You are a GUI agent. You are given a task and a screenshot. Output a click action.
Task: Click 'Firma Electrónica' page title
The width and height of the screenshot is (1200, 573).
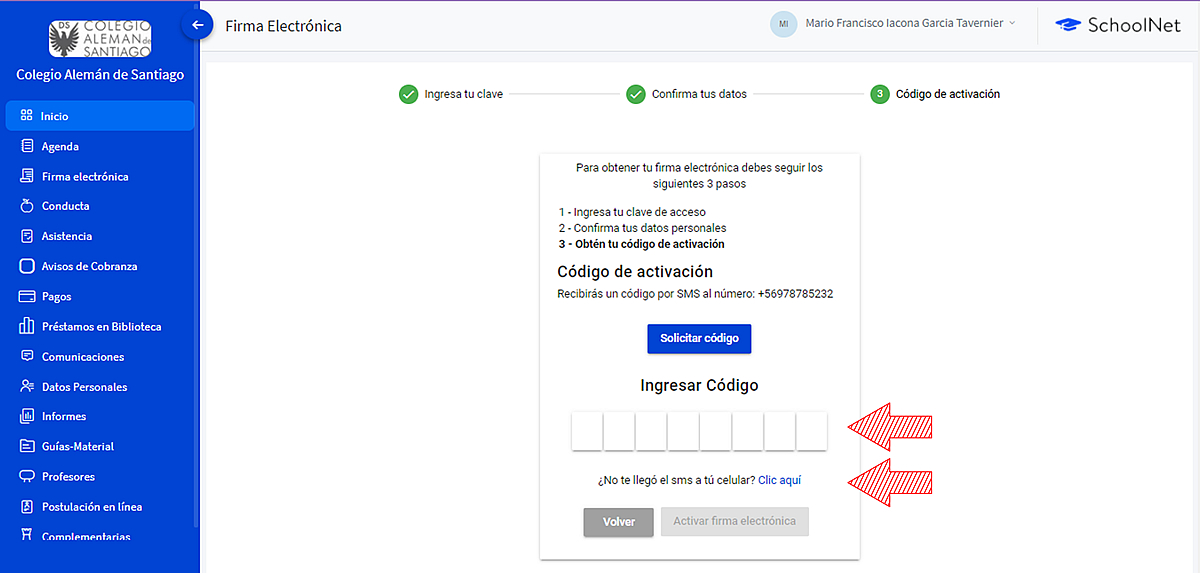coord(284,26)
